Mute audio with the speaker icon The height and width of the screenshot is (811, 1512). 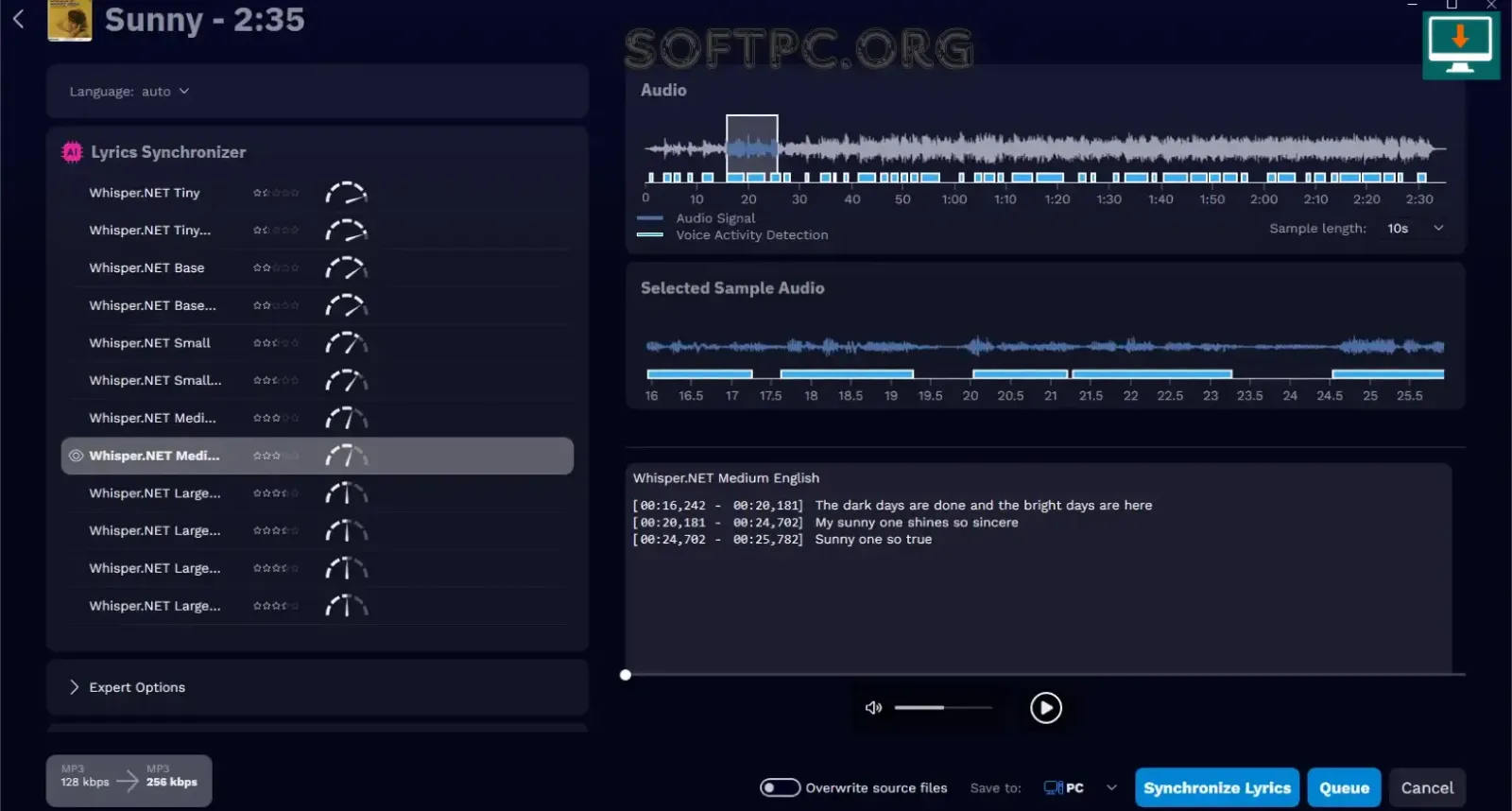coord(873,708)
